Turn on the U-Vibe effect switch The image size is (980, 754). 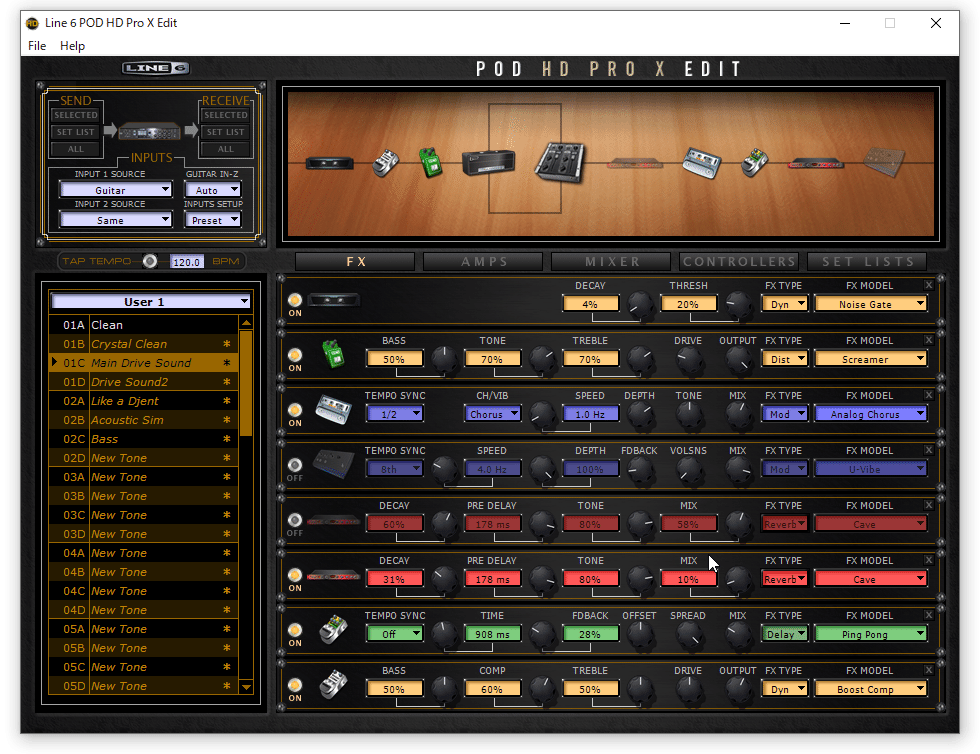[x=294, y=465]
